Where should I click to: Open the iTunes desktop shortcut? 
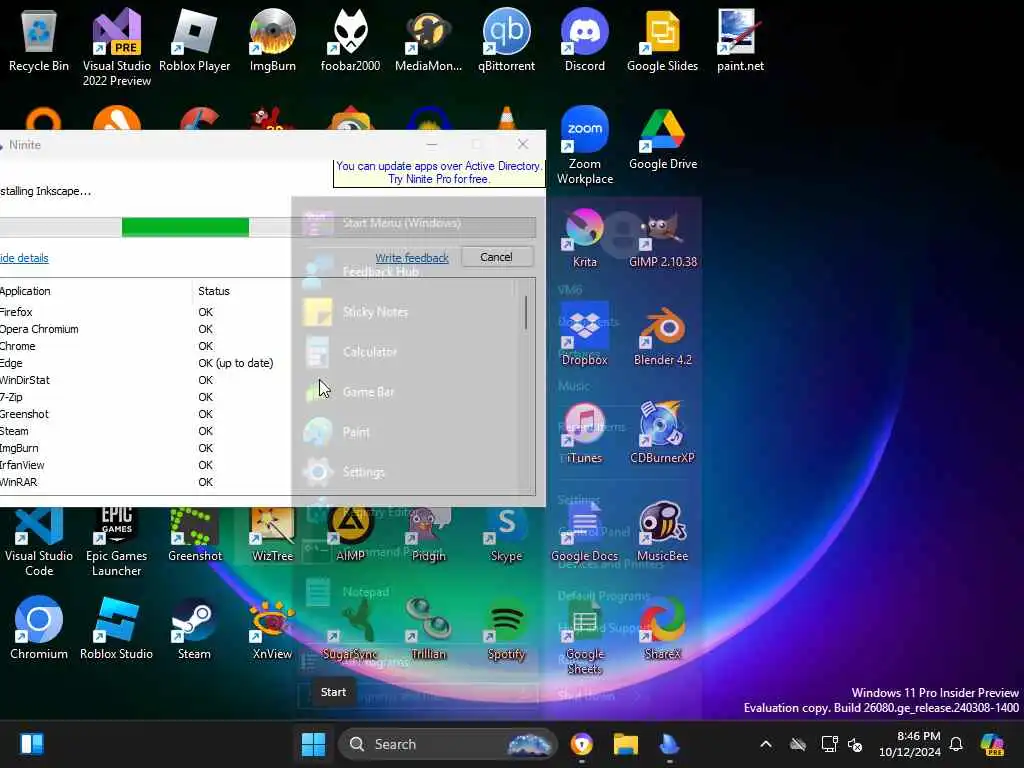584,432
